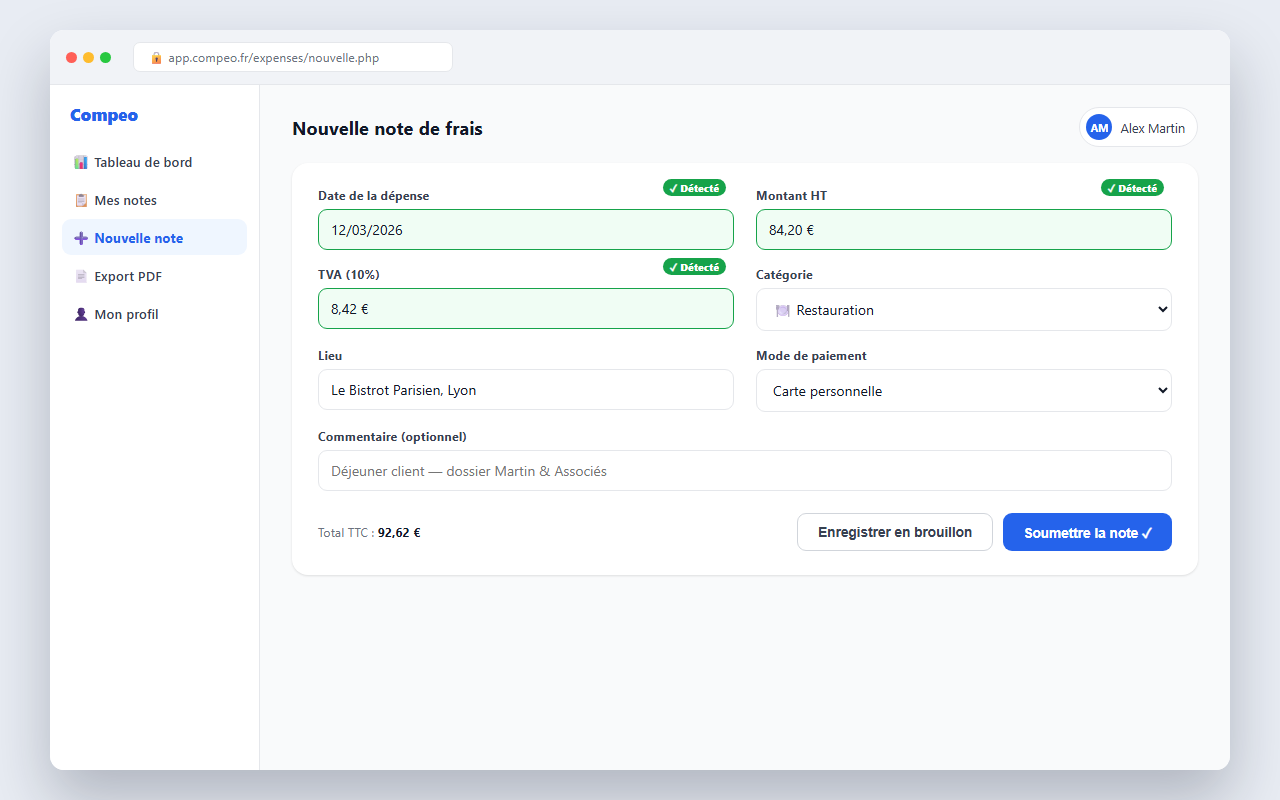This screenshot has width=1280, height=800.
Task: Click the Commentaire (optionnel) text field
Action: coord(745,471)
